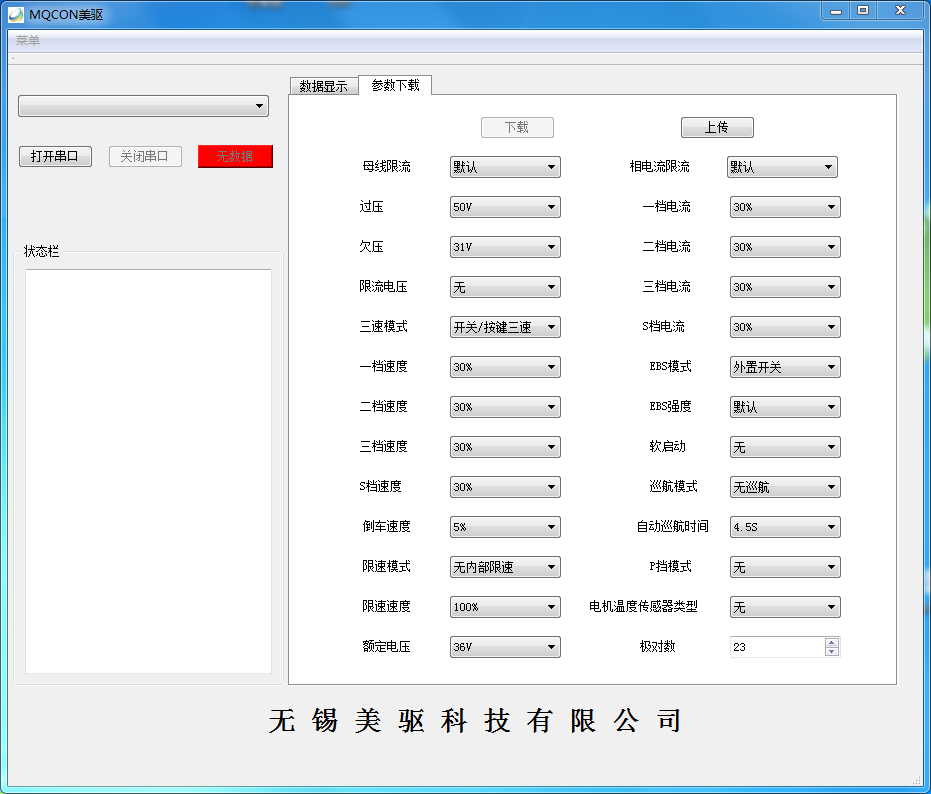This screenshot has width=931, height=794.
Task: Open the 电机温度传感器类型 dropdown
Action: coord(784,607)
